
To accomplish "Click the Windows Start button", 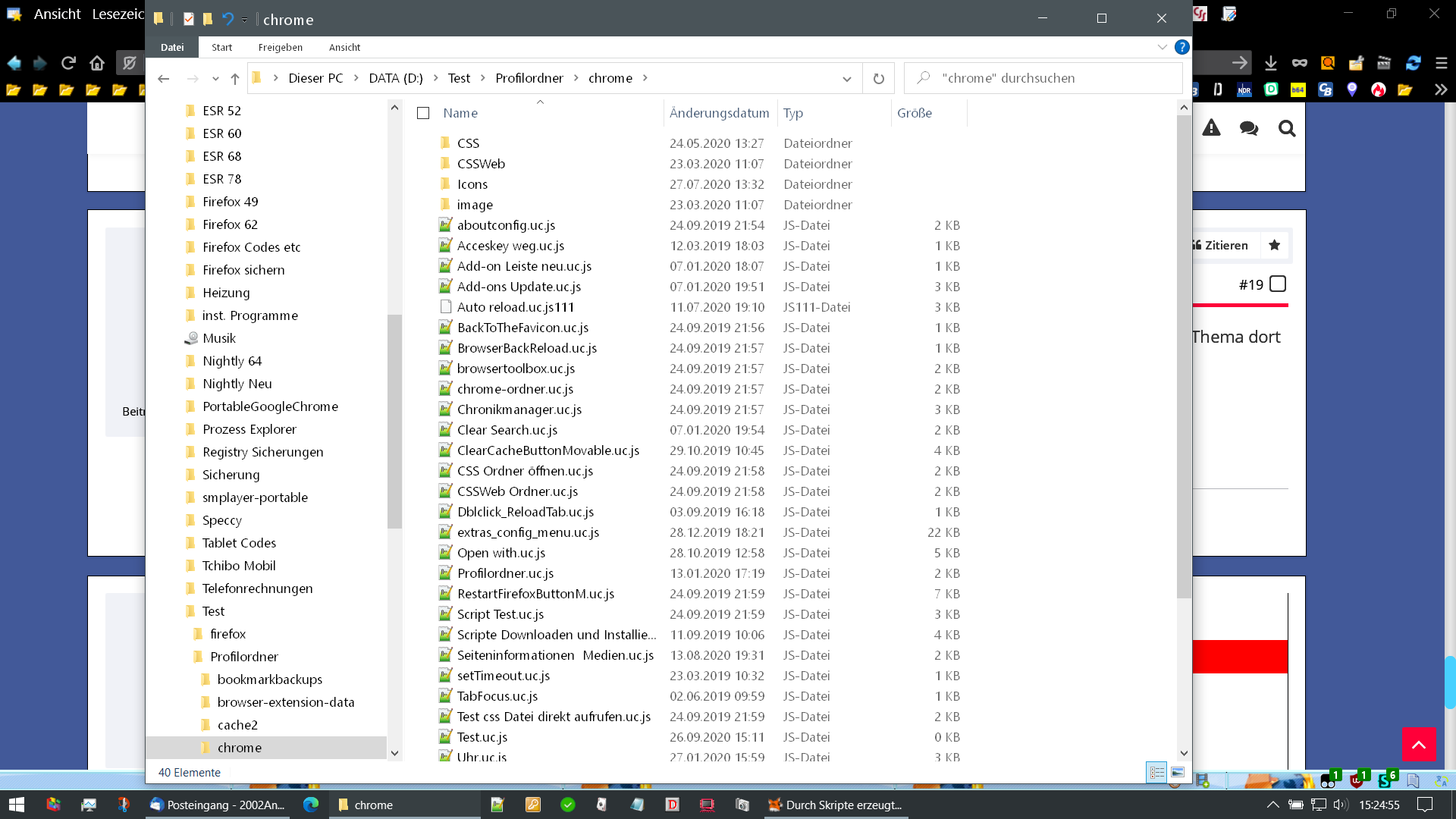I will pos(17,805).
